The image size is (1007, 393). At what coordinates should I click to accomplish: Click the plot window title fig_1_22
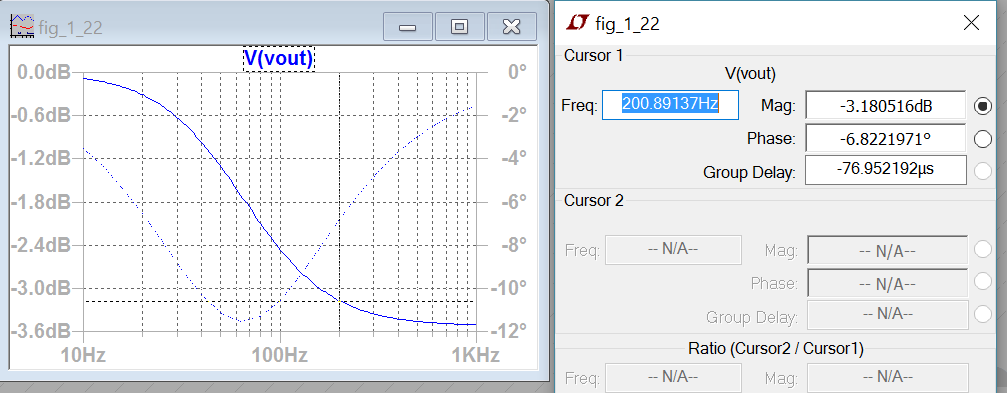(71, 28)
